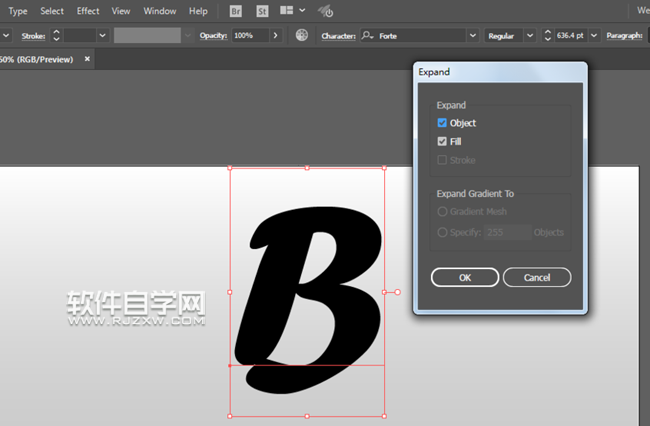Click the stroke weight up/down stepper

(x=56, y=35)
